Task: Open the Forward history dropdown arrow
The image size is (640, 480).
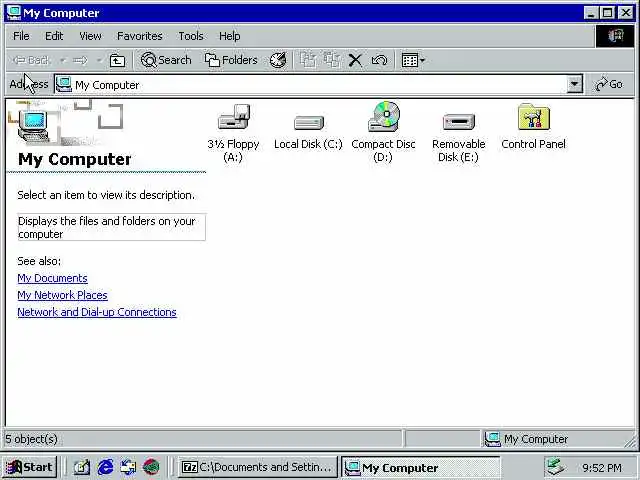Action: 99,61
